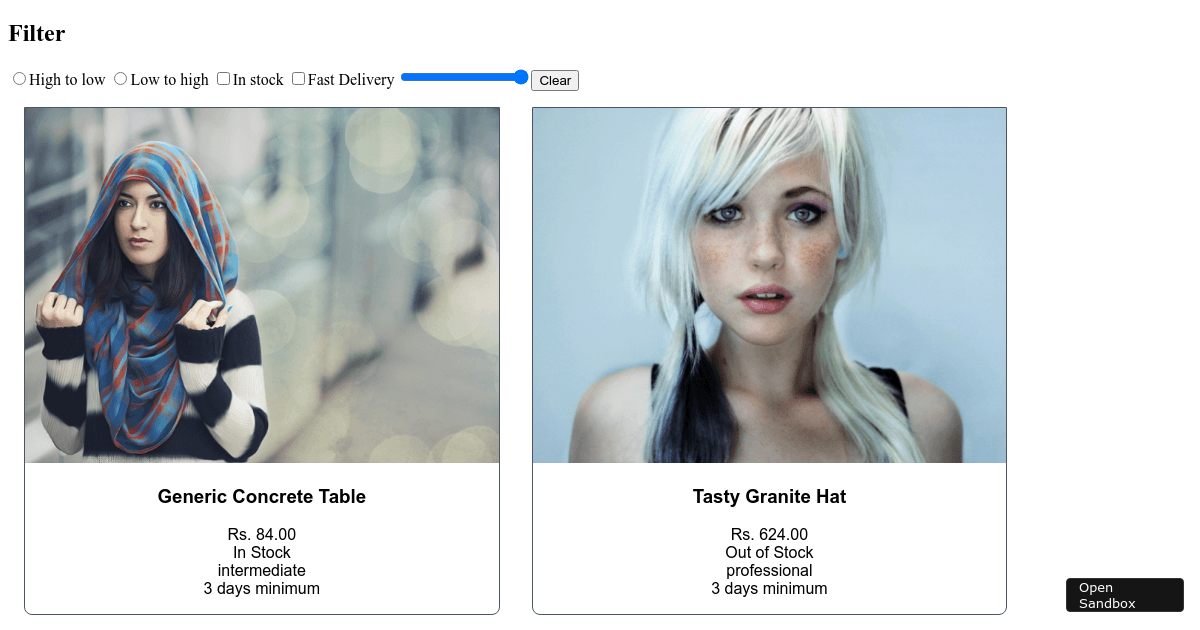1200x630 pixels.
Task: Click the Rs. 84.00 price text
Action: coord(262,534)
